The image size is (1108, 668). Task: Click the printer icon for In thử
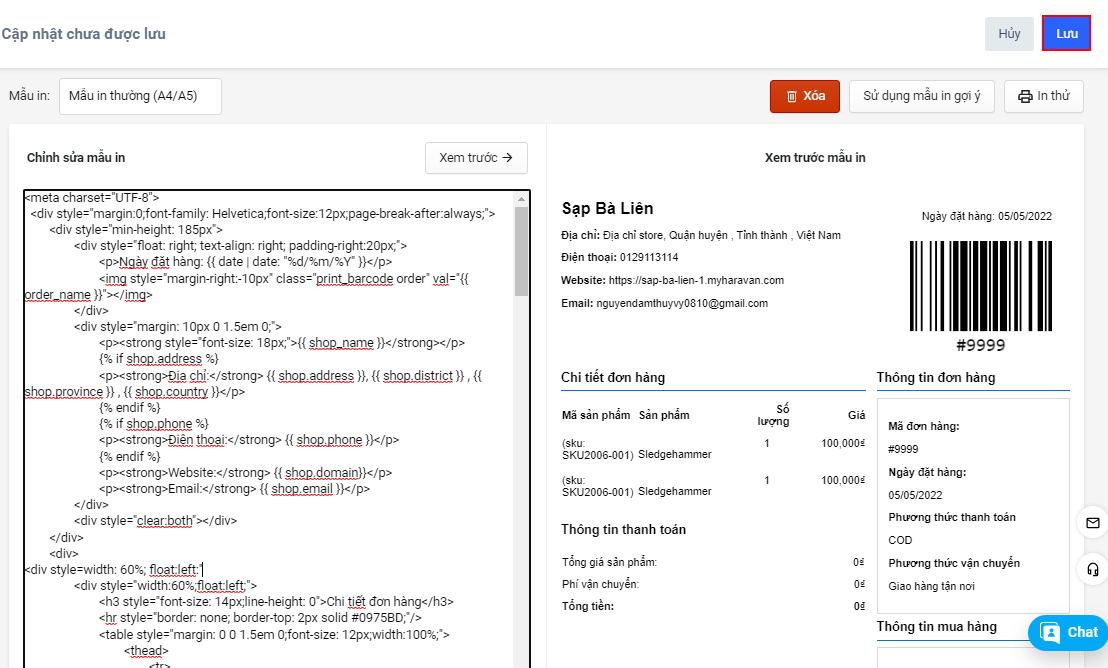(1025, 96)
